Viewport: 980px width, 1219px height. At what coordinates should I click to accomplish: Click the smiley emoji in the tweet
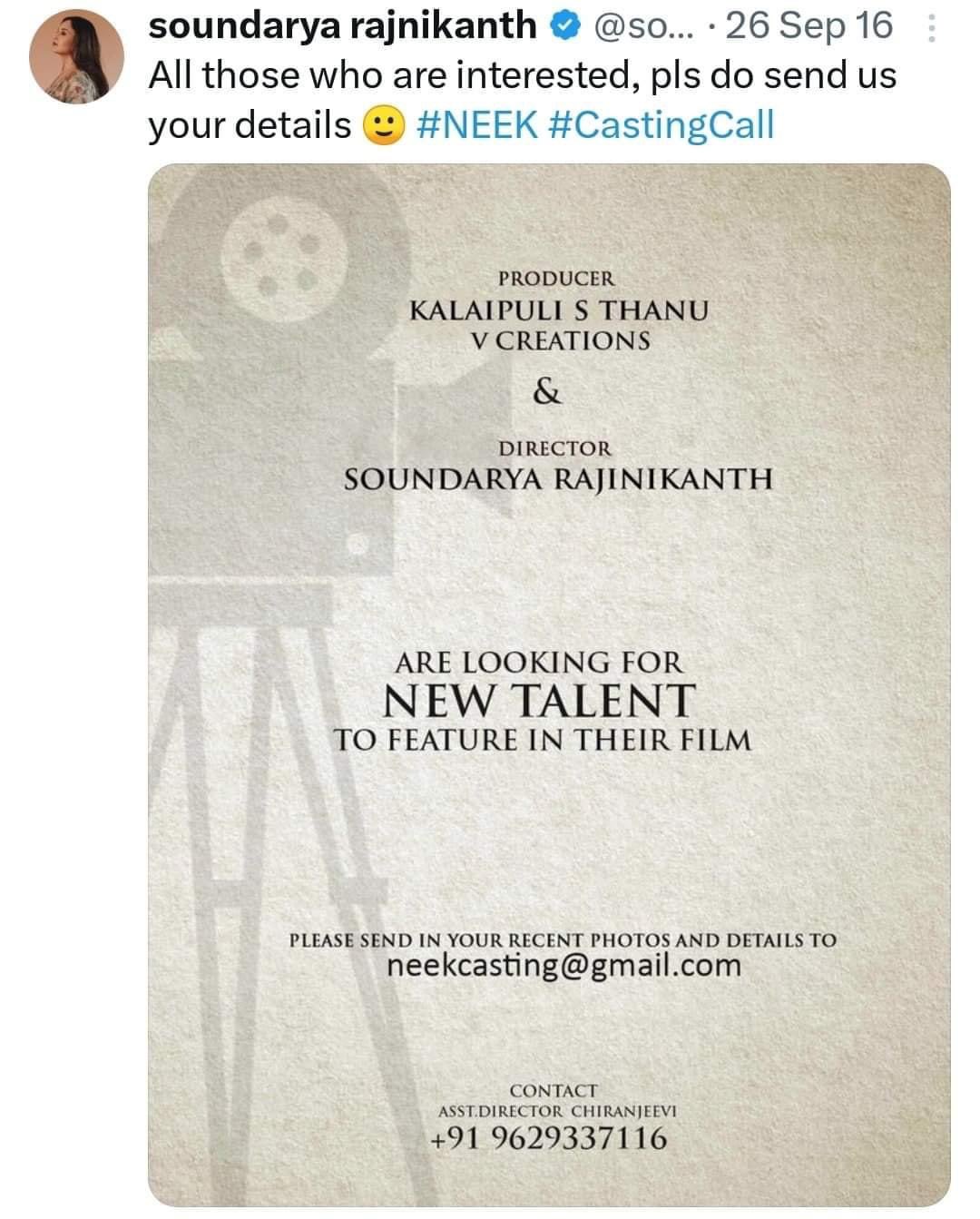pyautogui.click(x=384, y=126)
